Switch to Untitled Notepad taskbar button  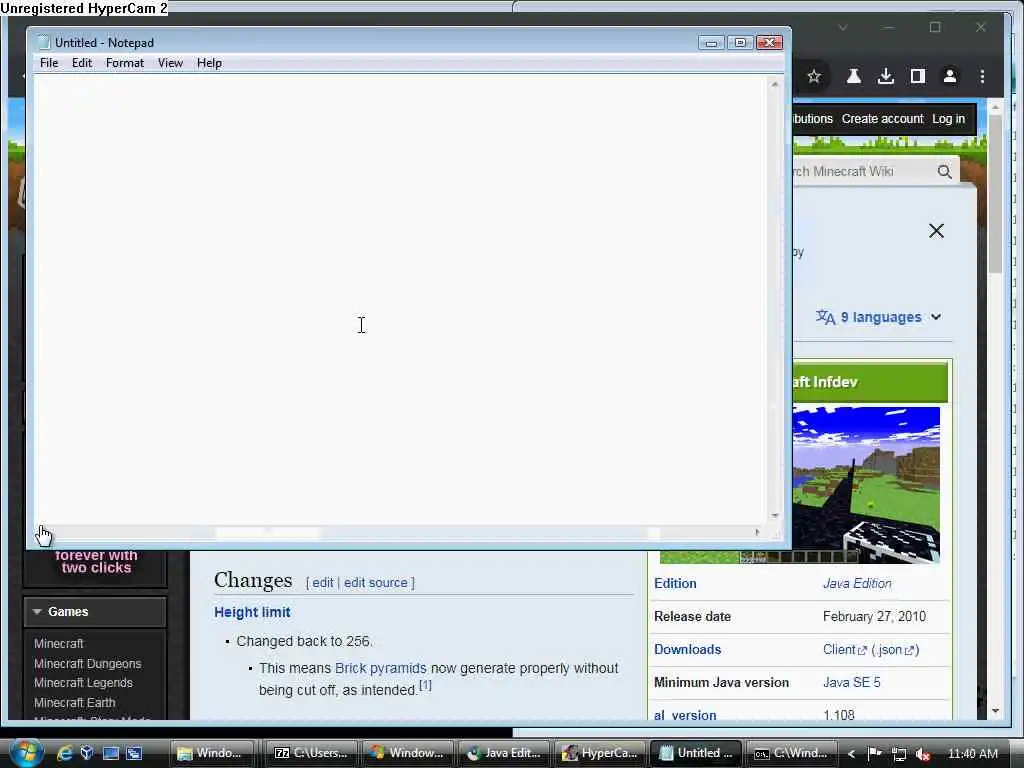pos(696,753)
